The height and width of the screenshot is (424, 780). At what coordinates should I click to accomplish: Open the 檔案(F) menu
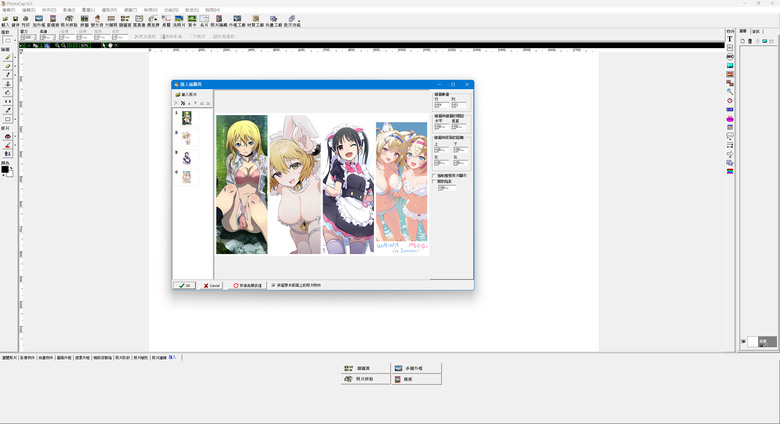8,10
